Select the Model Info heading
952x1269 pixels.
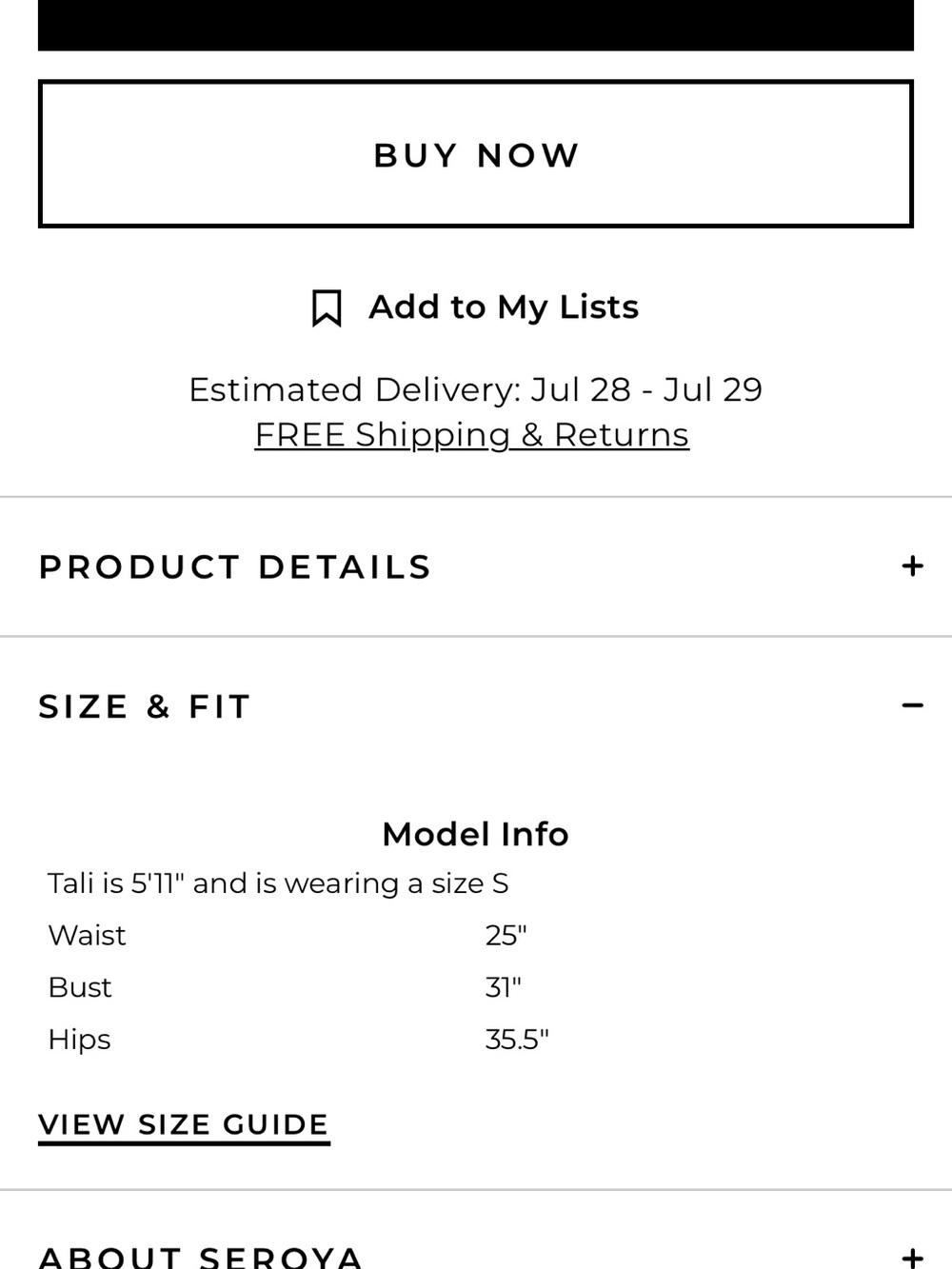click(x=475, y=834)
